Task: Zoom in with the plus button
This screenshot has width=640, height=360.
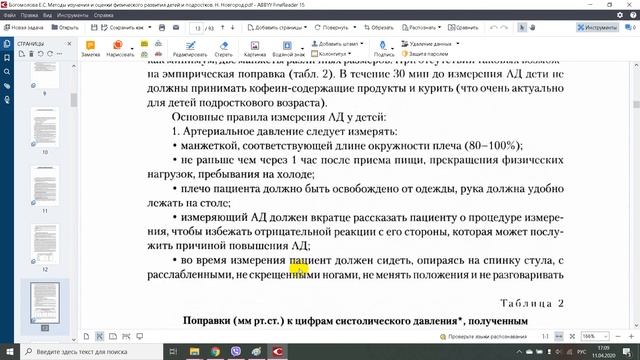Action: click(x=631, y=336)
